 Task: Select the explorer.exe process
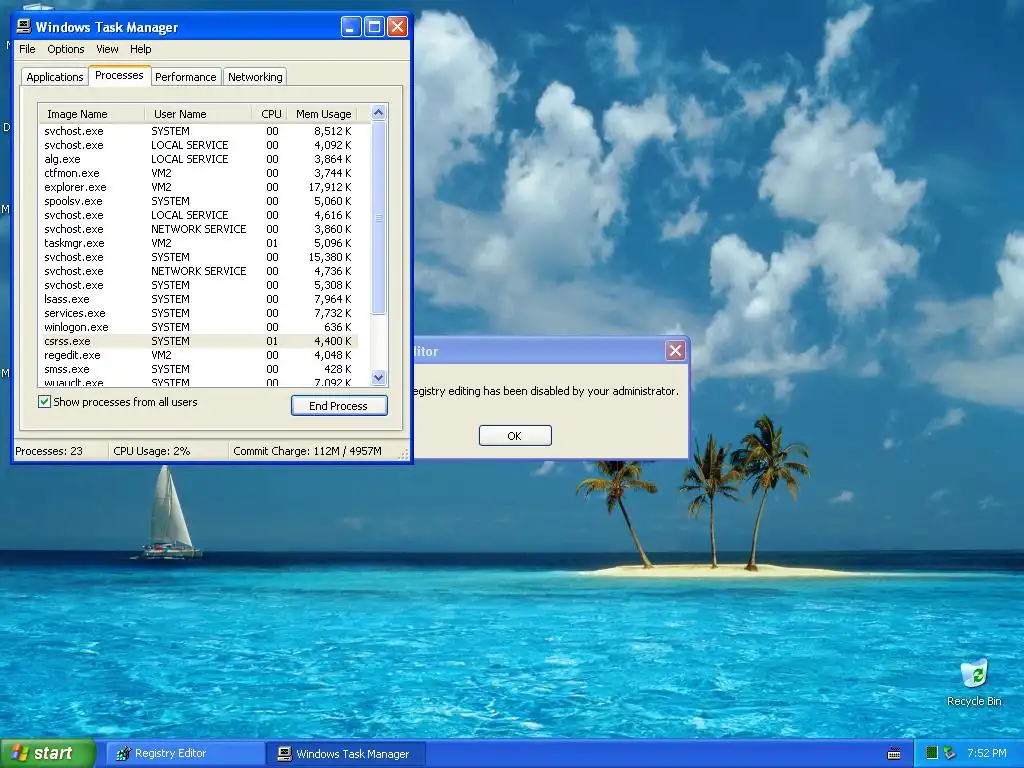[x=198, y=187]
